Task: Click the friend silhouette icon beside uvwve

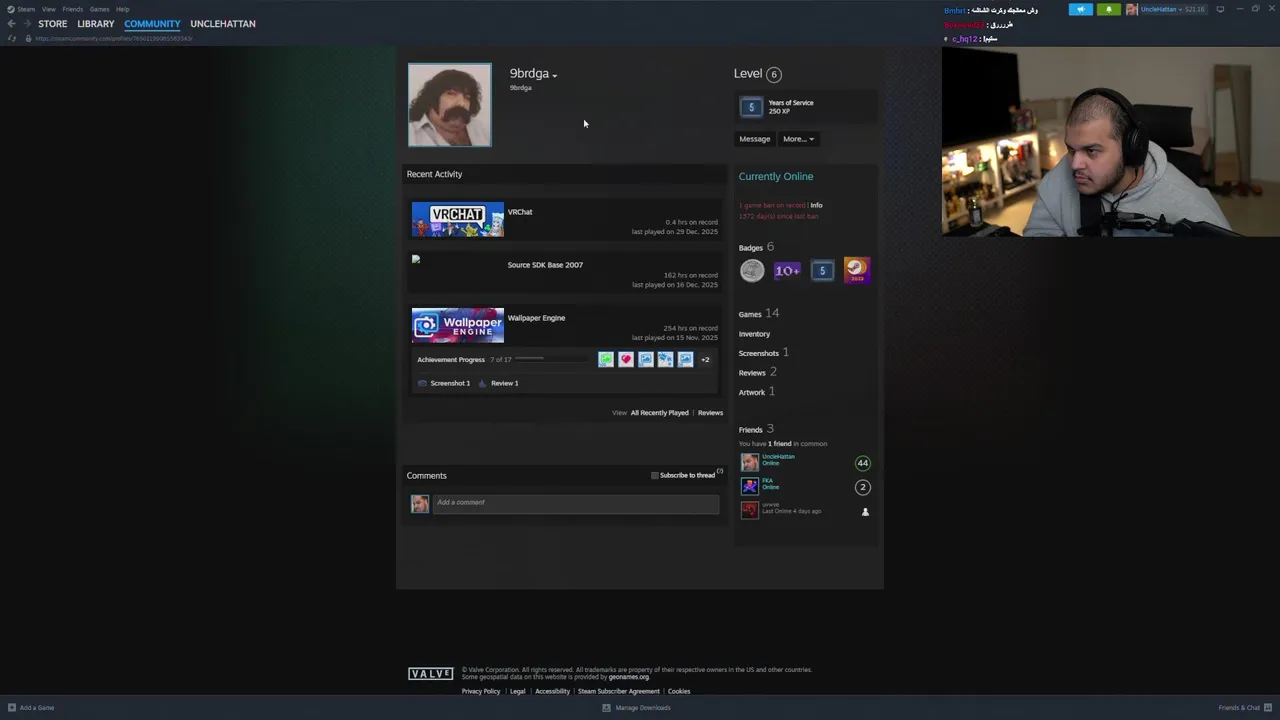Action: (x=865, y=512)
